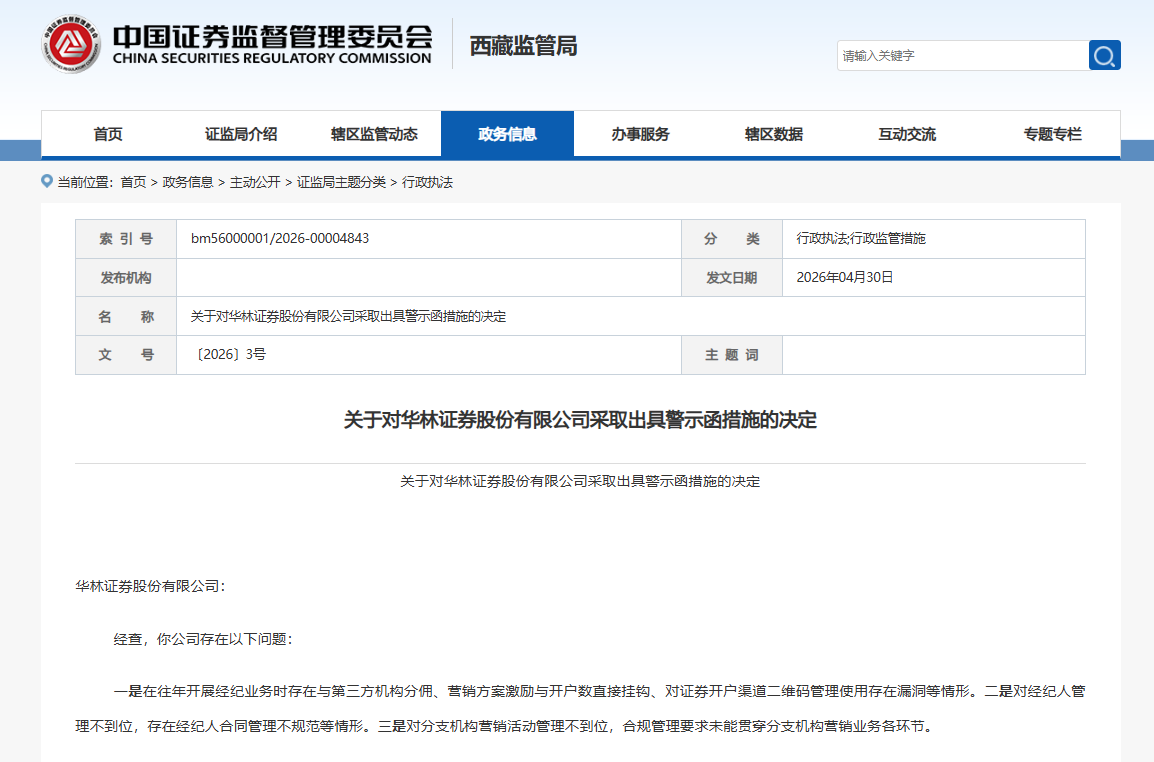Open the 辖区监管动态 navigation tab
Viewport: 1154px width, 762px height.
(x=374, y=134)
